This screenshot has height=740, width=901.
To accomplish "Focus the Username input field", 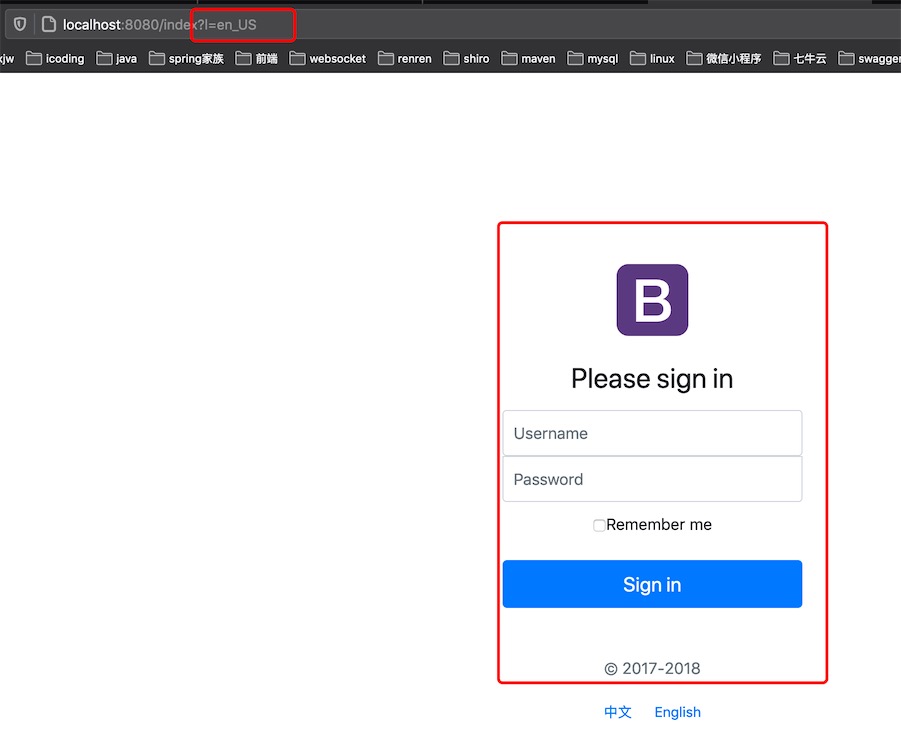I will [652, 433].
